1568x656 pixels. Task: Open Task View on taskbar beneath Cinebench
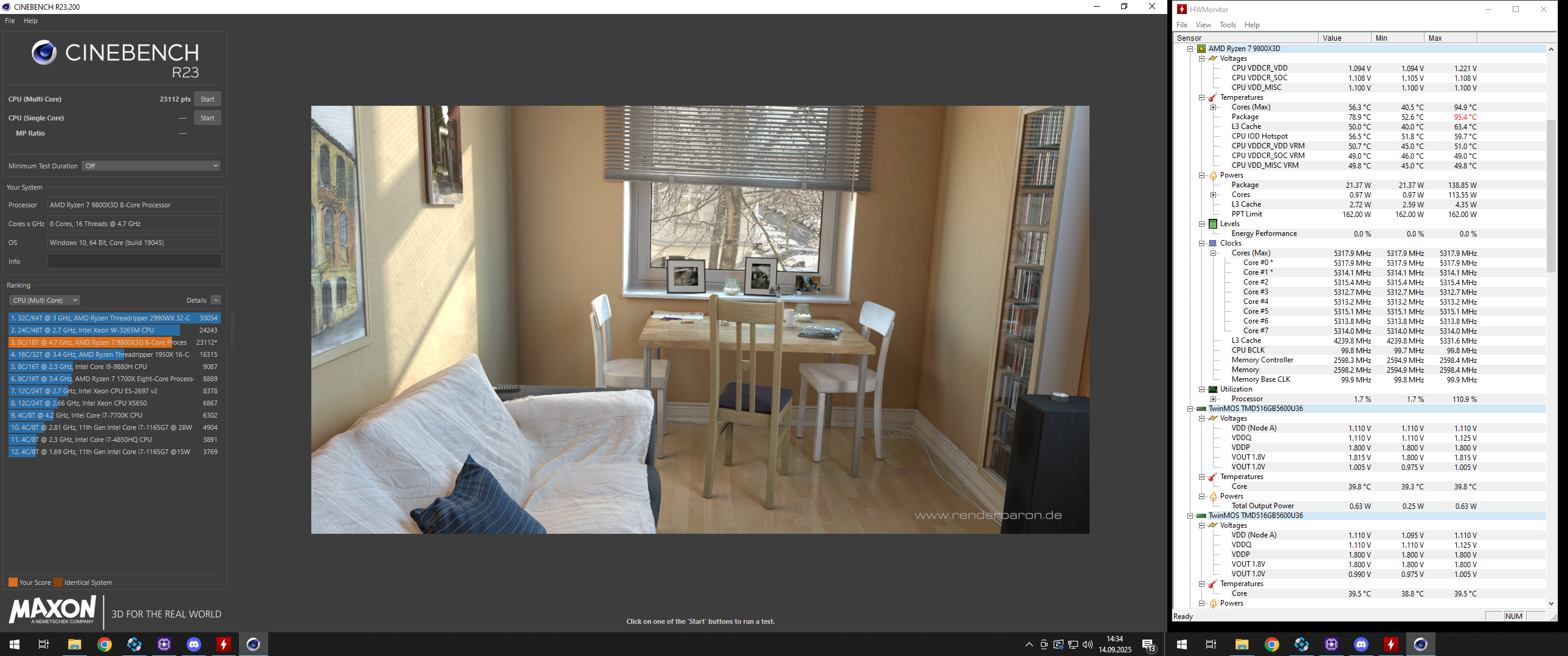click(44, 644)
